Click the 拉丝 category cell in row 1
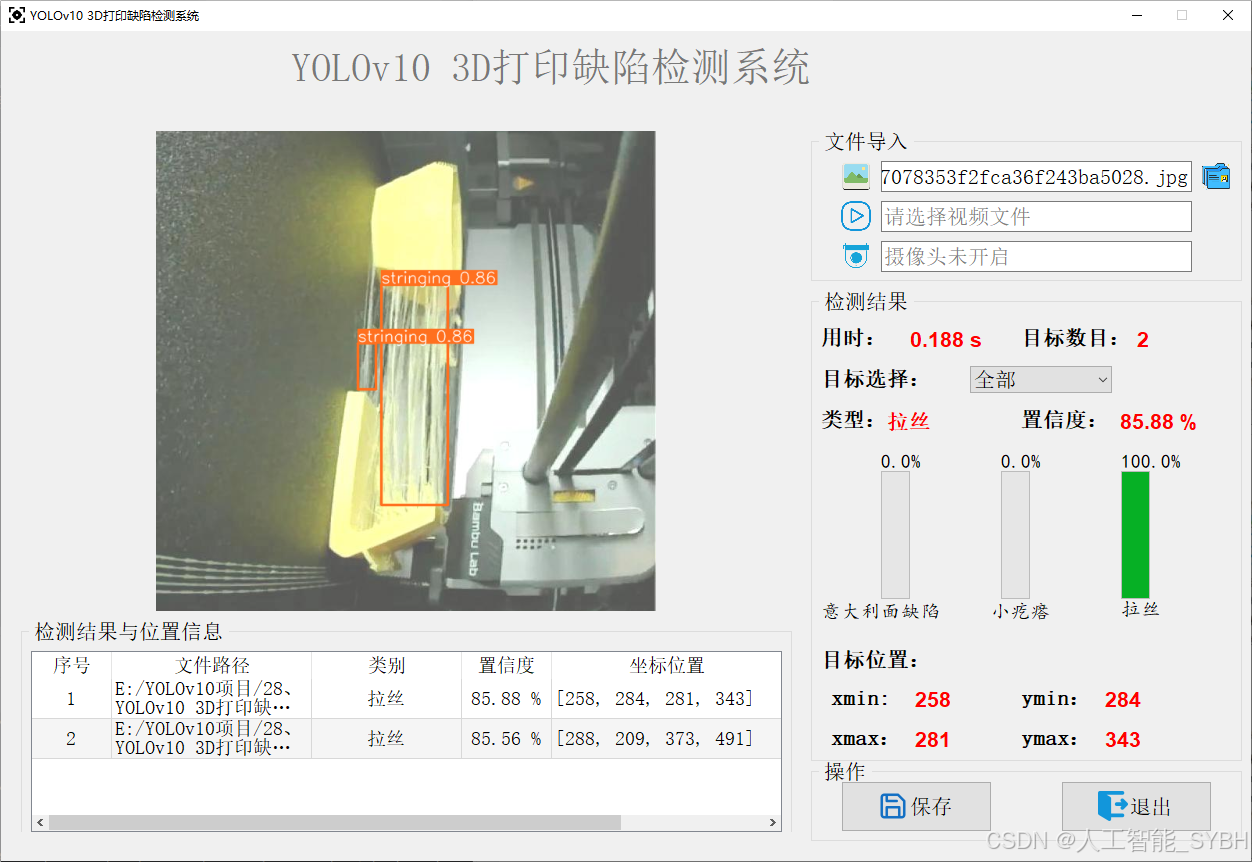Image resolution: width=1252 pixels, height=862 pixels. click(x=386, y=698)
